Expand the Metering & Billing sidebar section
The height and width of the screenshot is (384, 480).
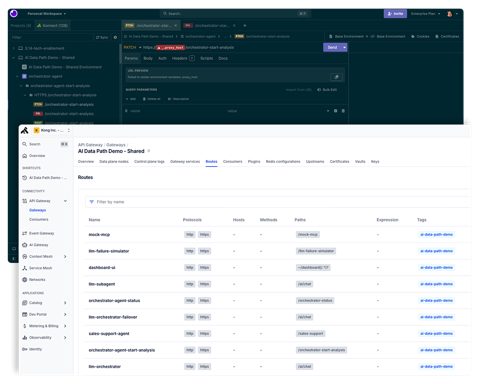point(65,326)
